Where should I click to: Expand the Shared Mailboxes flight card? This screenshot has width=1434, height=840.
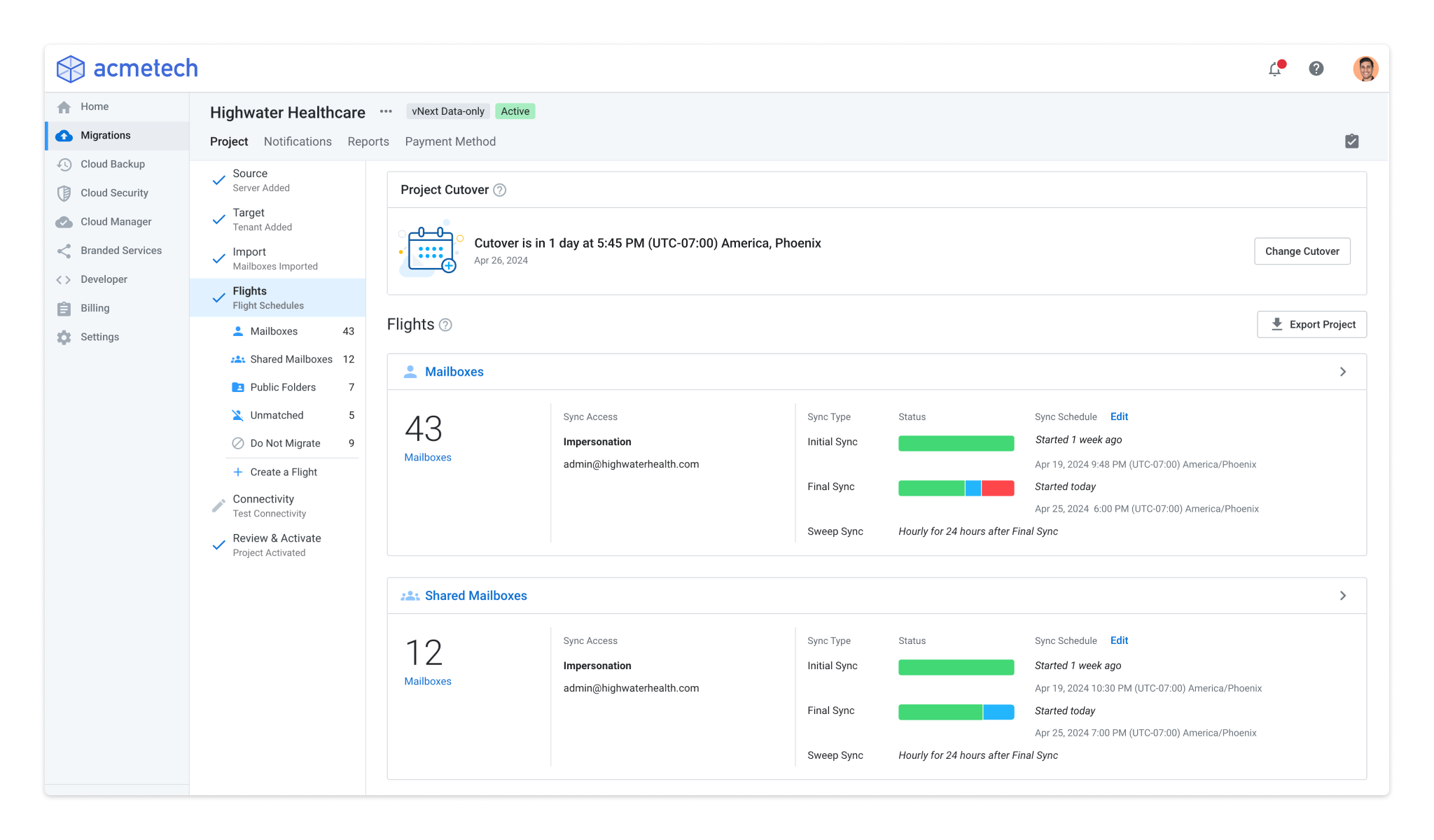[x=1342, y=596]
